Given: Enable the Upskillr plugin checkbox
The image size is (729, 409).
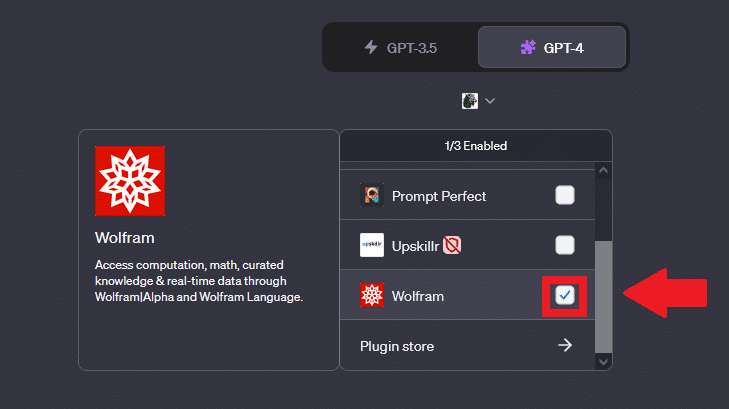Looking at the screenshot, I should [x=565, y=245].
